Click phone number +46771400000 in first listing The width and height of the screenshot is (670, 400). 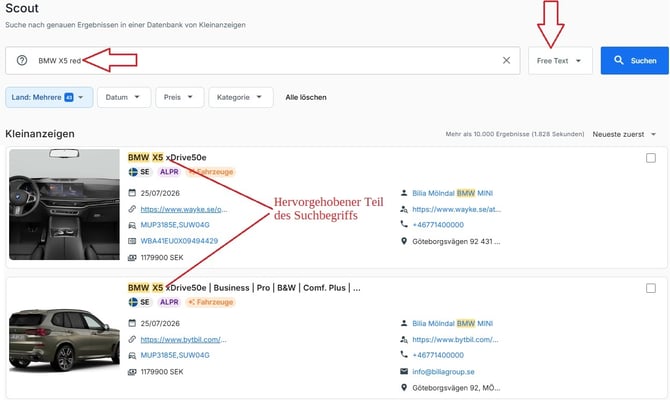(x=438, y=225)
